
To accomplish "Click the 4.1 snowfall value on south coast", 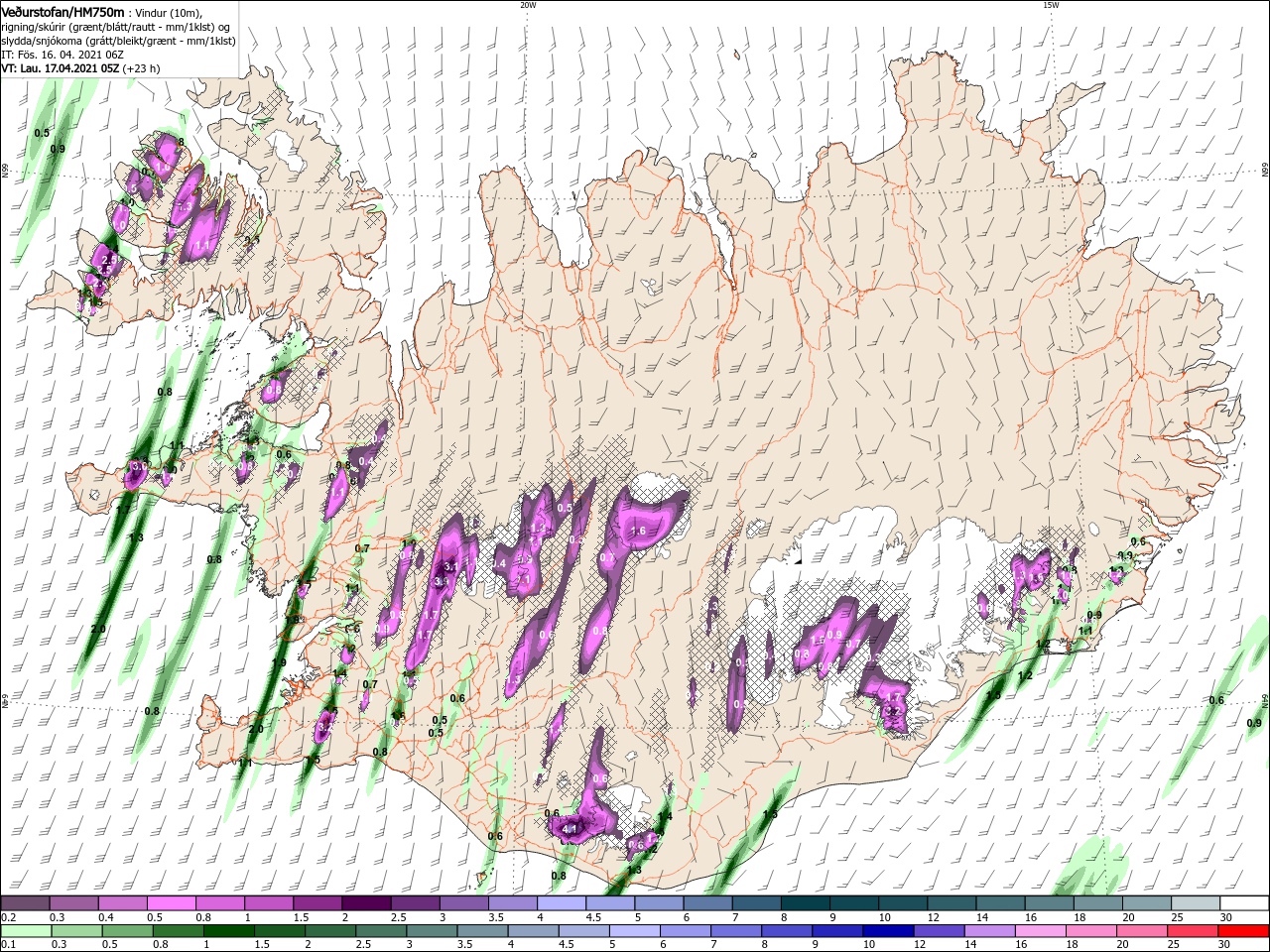I will point(570,829).
